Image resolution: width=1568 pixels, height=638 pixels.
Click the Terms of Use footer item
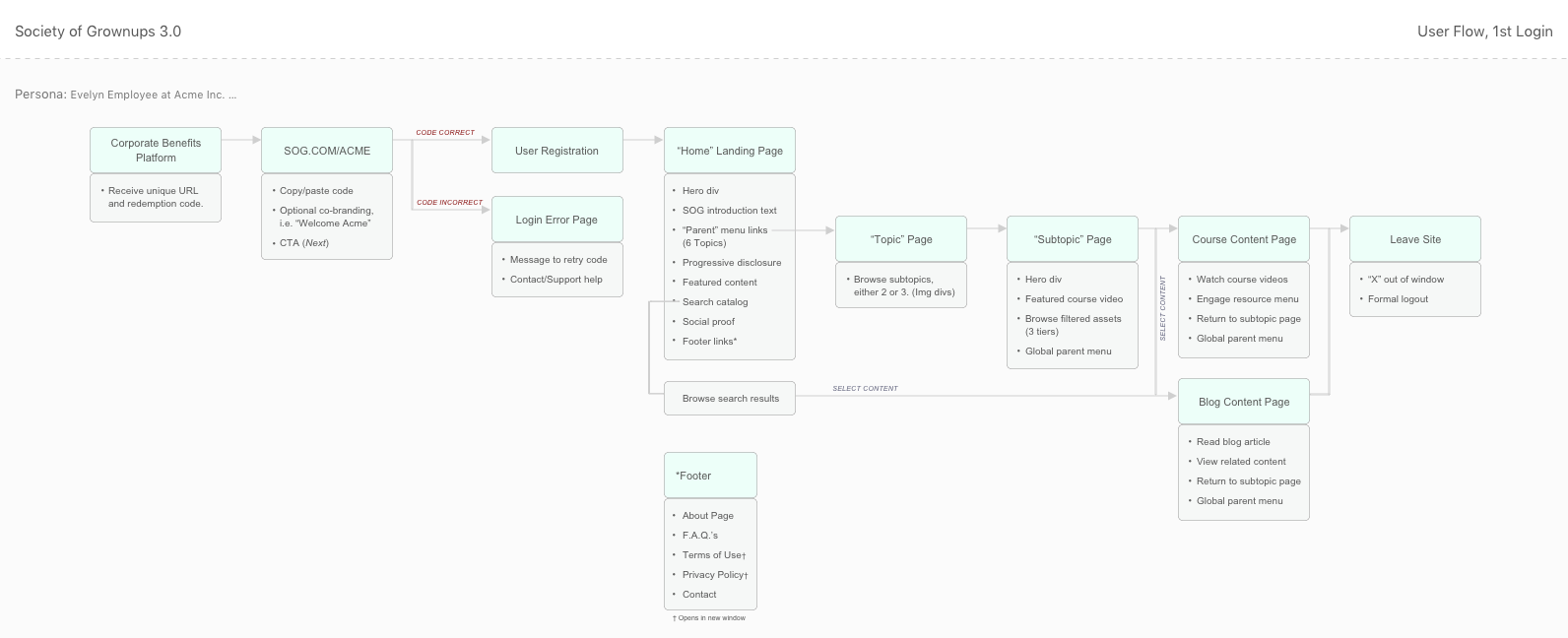click(713, 555)
